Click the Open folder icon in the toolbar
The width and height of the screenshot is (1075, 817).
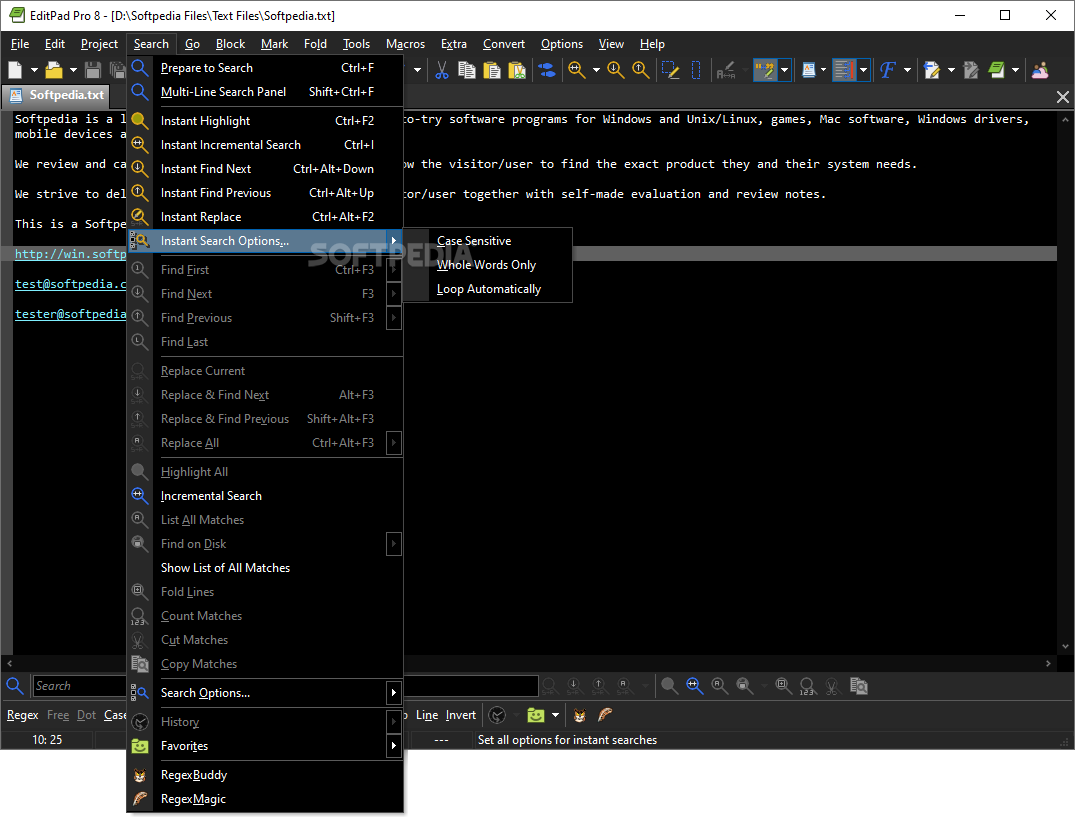point(53,70)
